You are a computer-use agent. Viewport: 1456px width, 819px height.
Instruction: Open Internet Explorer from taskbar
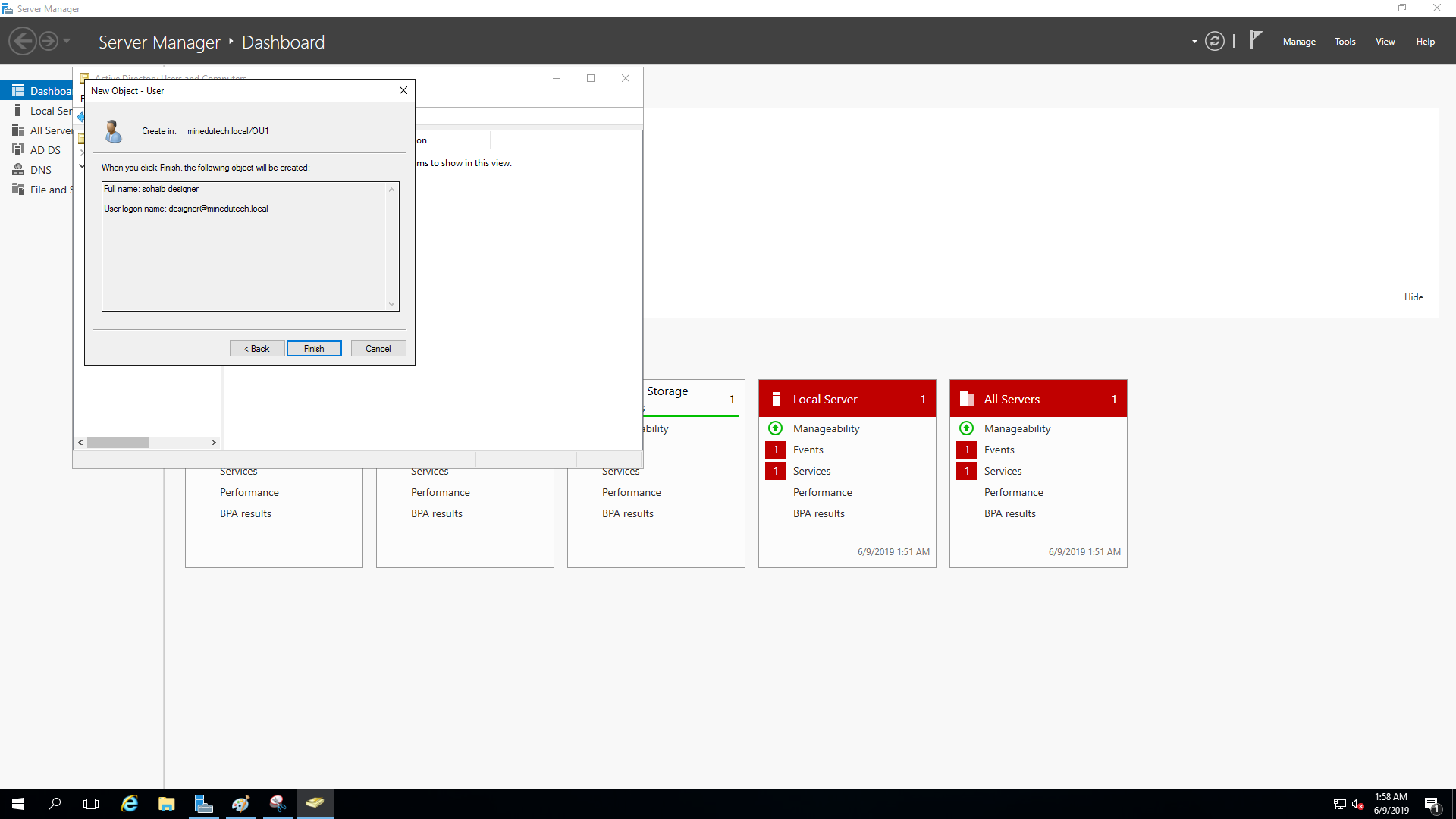[130, 804]
